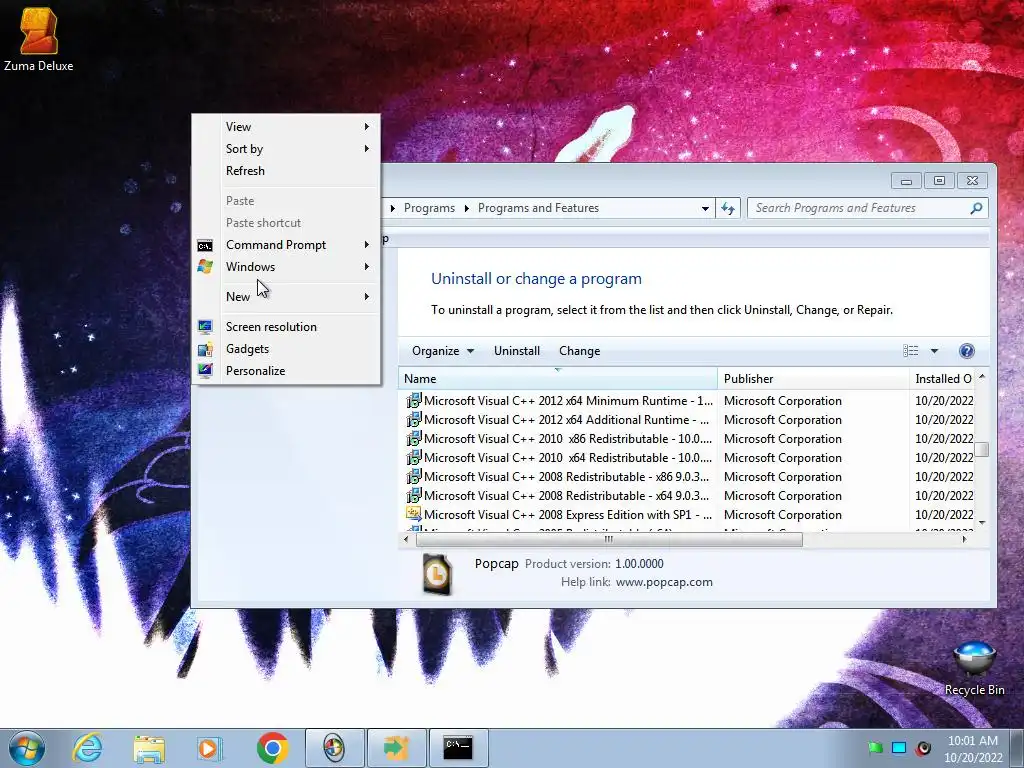
Task: Click the Popcap program details icon
Action: coord(437,574)
